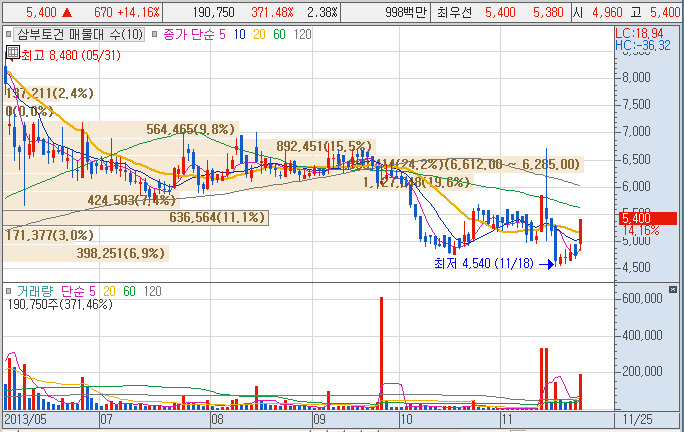The width and height of the screenshot is (684, 432).
Task: Click the 371.48% value in the header
Action: pyautogui.click(x=272, y=13)
